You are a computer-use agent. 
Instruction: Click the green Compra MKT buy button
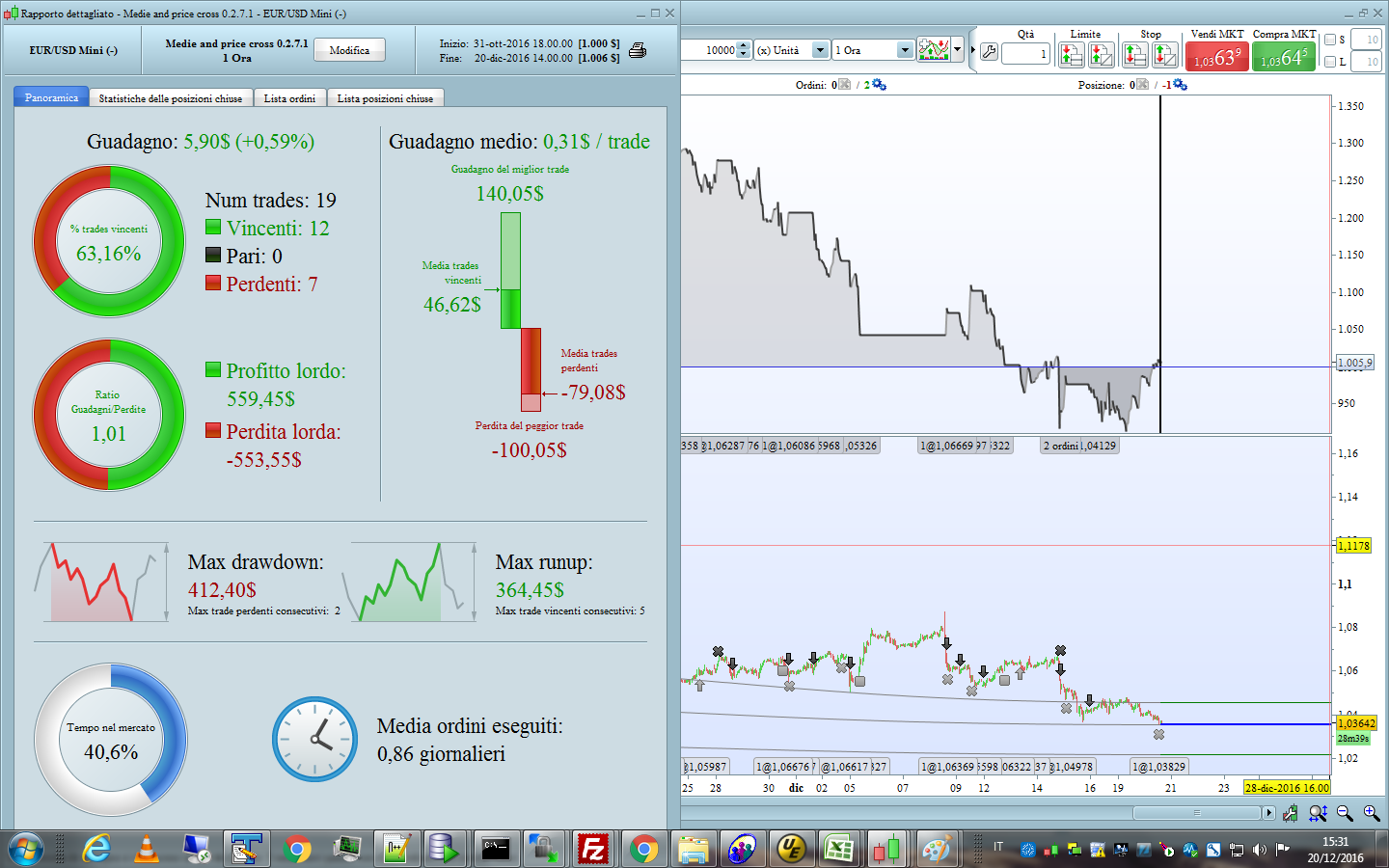click(1284, 57)
